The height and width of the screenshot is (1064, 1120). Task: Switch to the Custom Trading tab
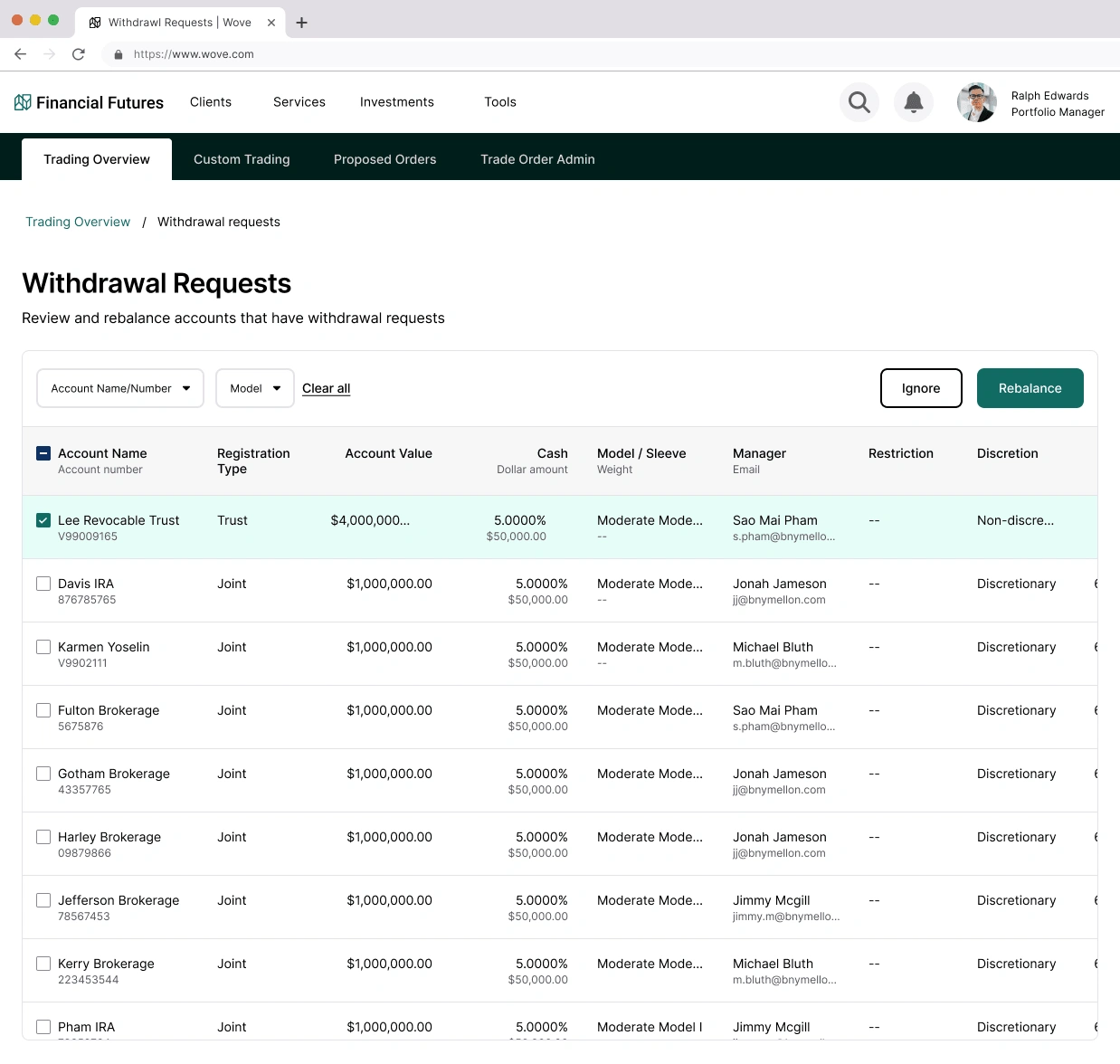point(242,159)
